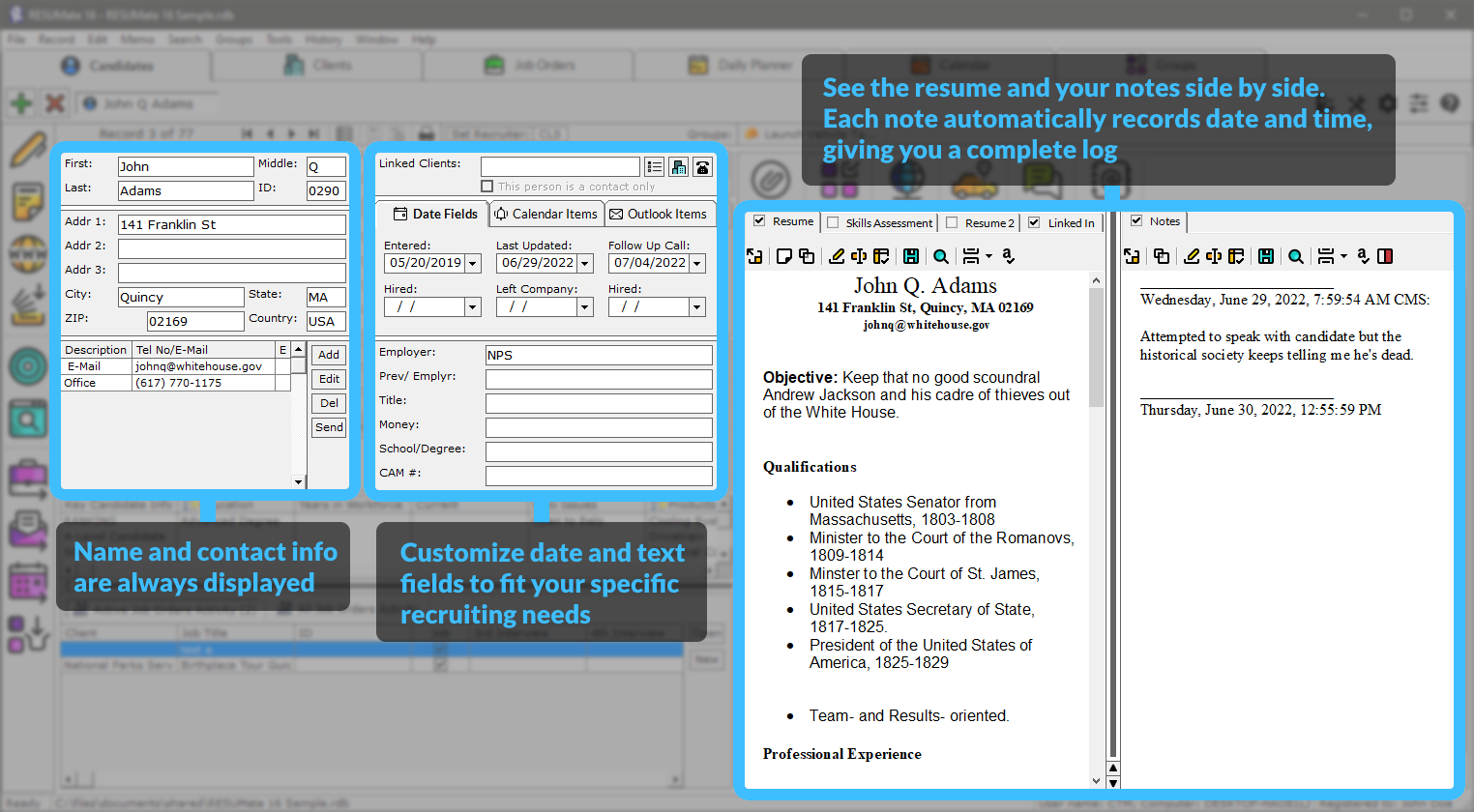
Task: Click Del beside the phone list
Action: (x=329, y=403)
